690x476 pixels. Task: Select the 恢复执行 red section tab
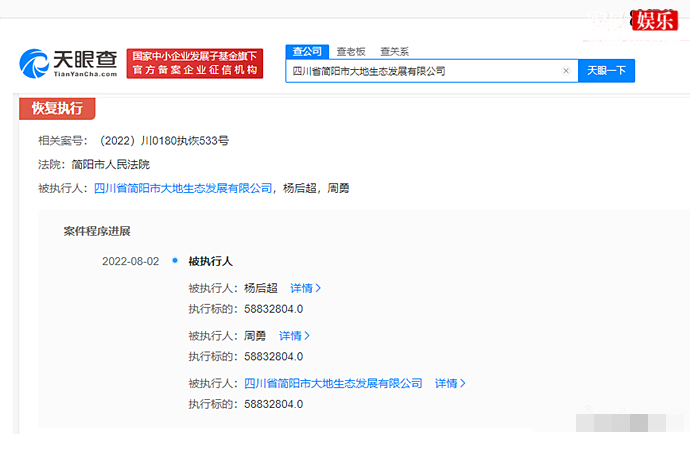pos(57,108)
